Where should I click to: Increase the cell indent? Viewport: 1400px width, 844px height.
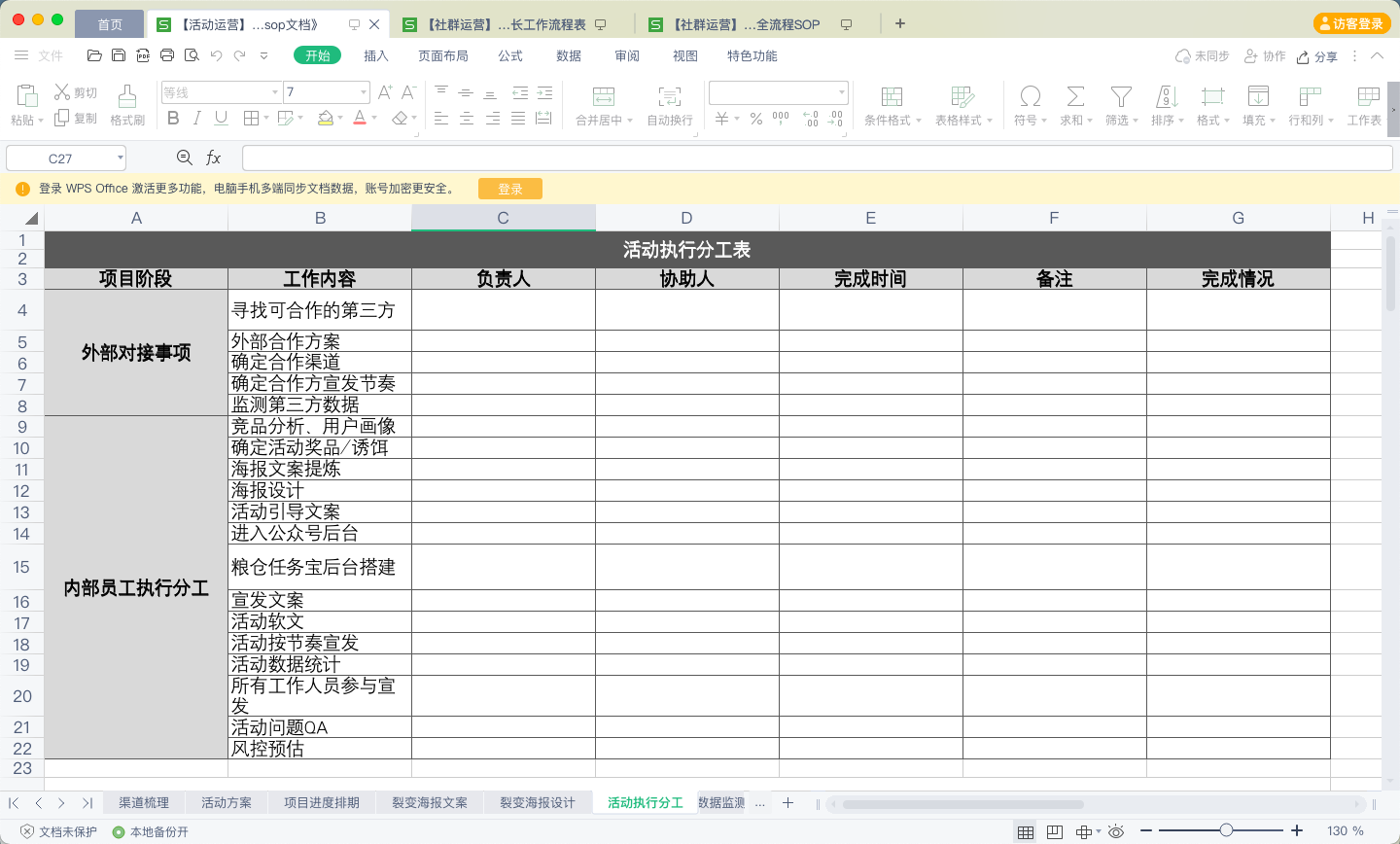coord(544,92)
